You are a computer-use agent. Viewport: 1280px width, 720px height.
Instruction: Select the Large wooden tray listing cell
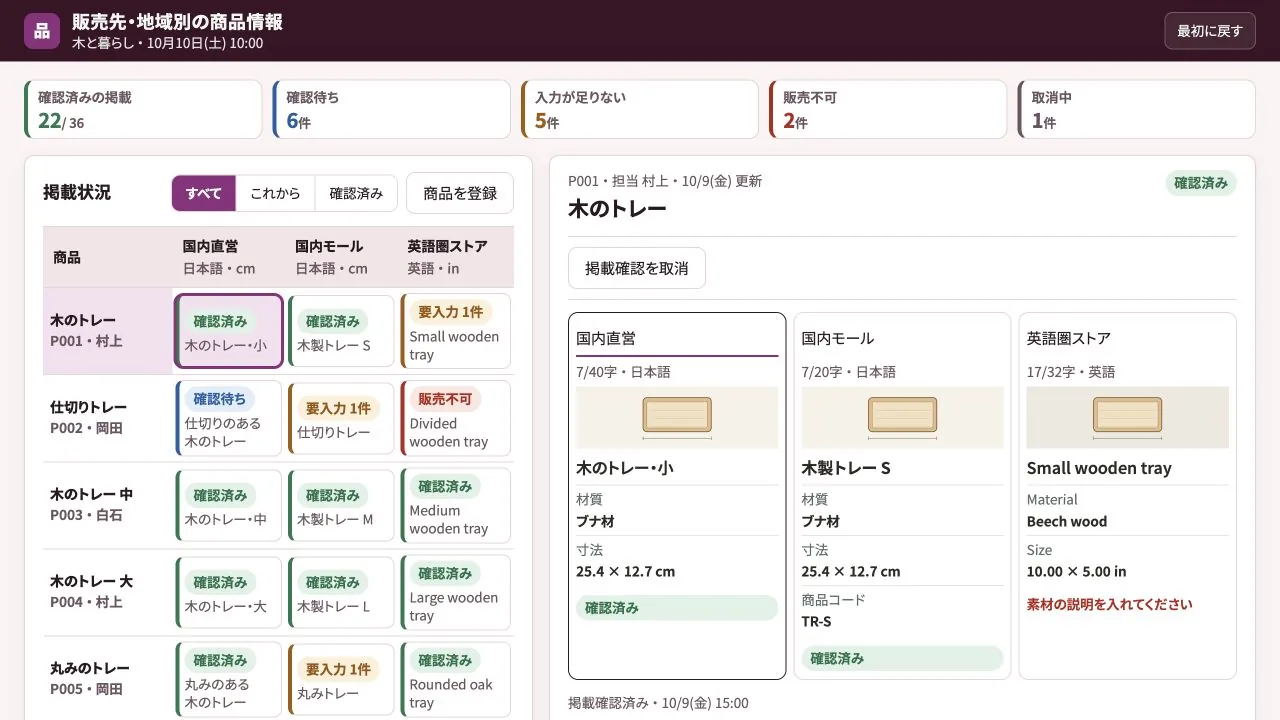[455, 592]
